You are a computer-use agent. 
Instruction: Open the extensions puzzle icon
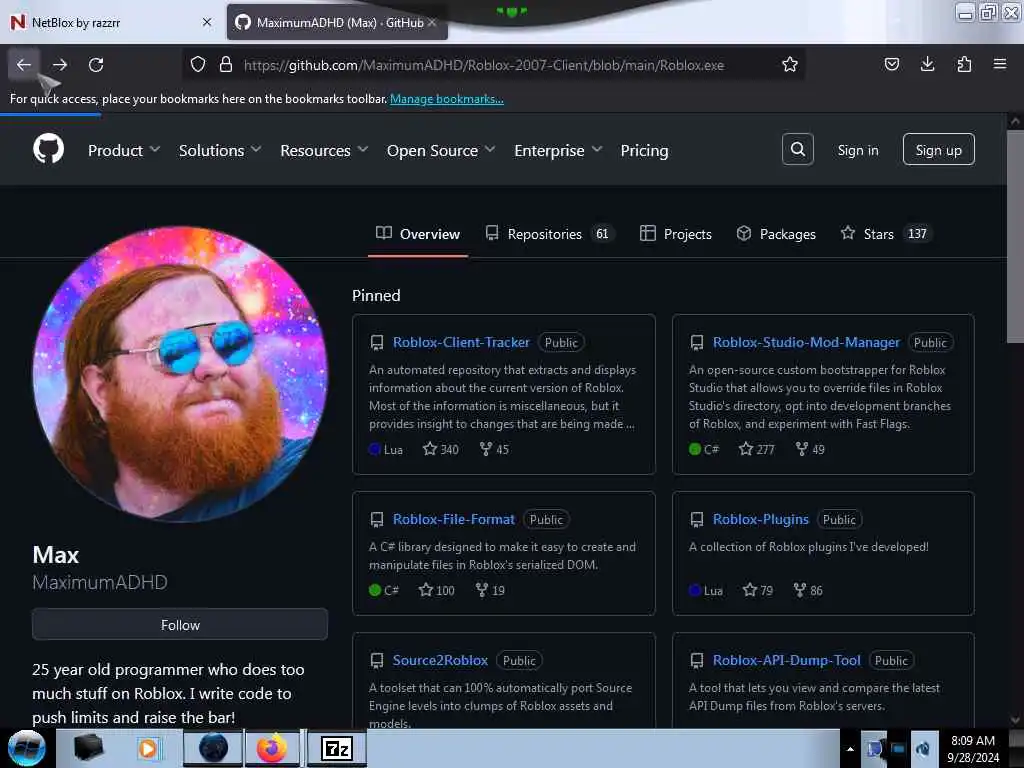[x=964, y=64]
